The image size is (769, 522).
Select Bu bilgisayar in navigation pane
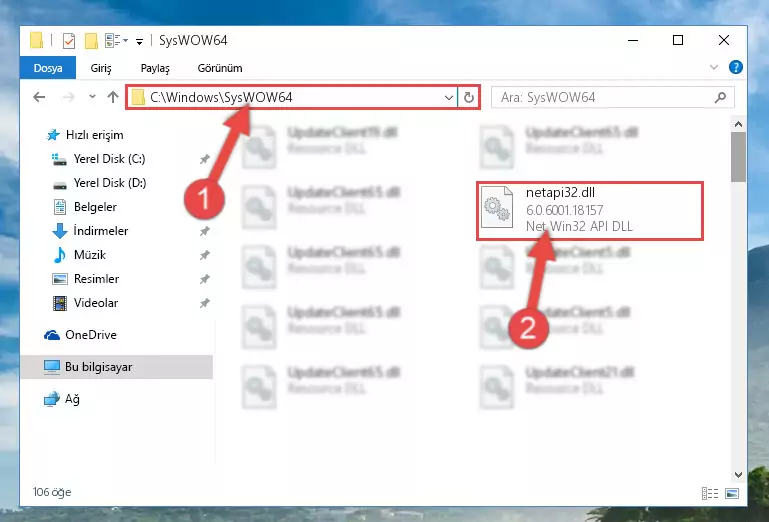click(x=116, y=367)
